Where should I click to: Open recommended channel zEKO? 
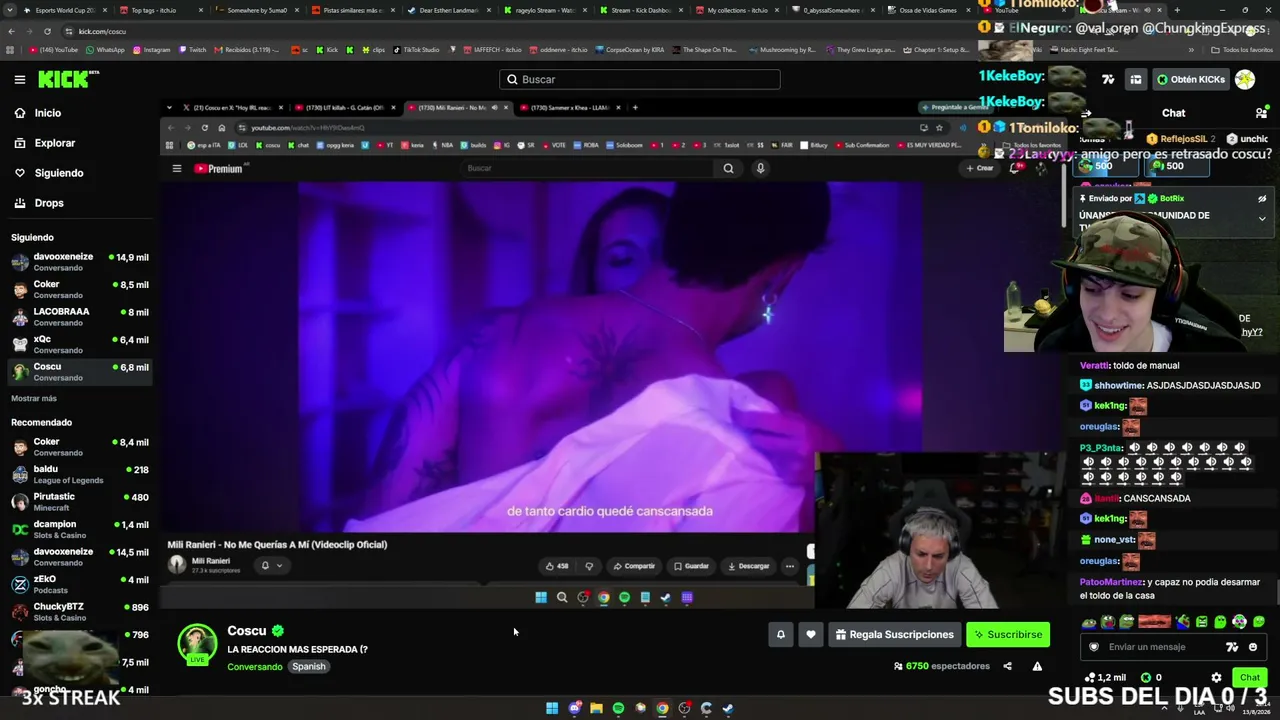click(80, 585)
